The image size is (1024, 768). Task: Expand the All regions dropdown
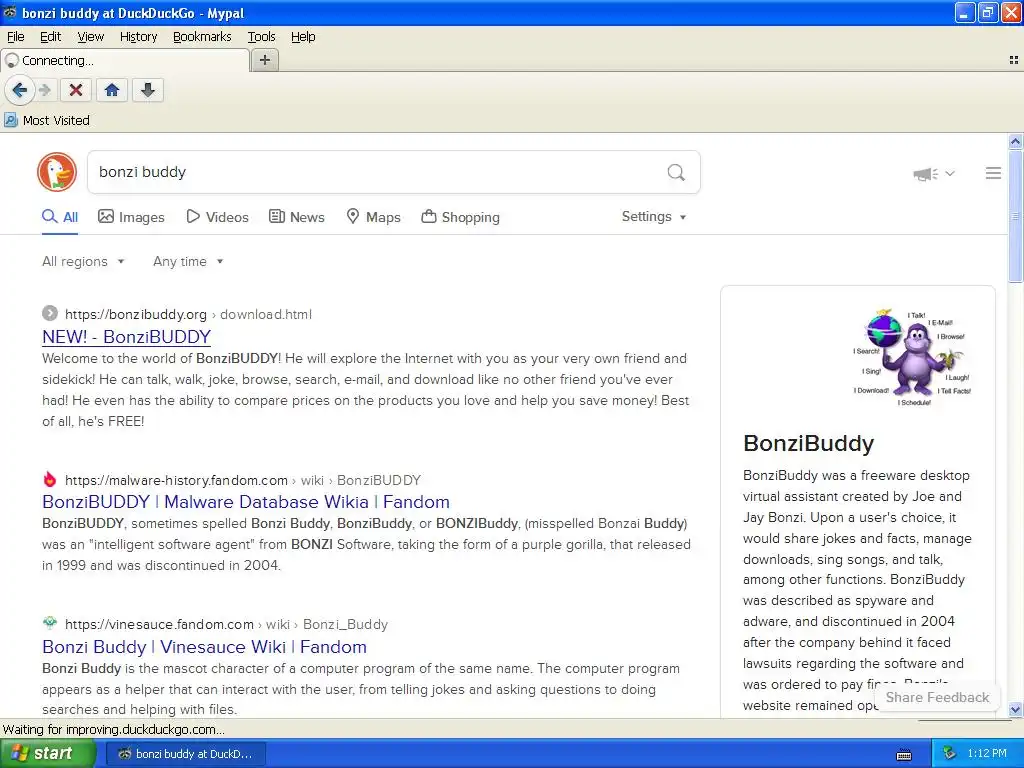click(x=83, y=261)
